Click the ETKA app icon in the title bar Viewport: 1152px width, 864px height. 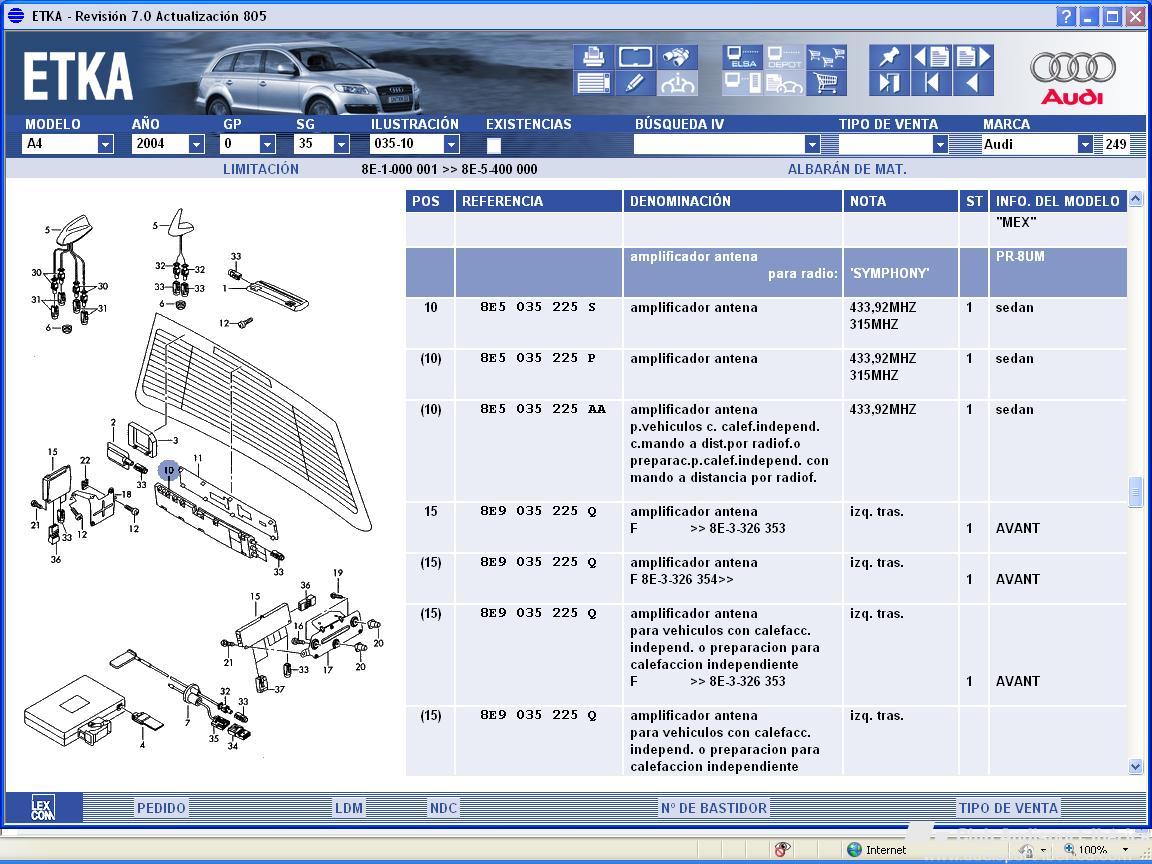coord(16,15)
